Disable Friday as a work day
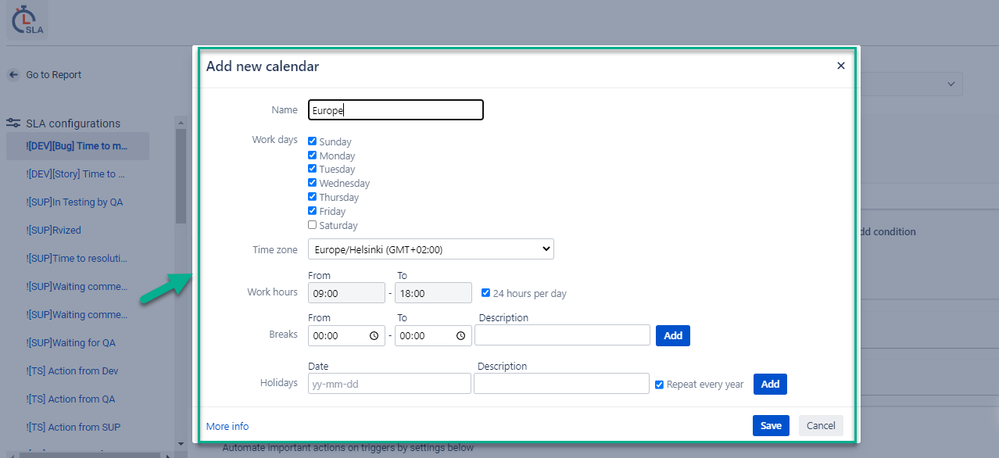The image size is (999, 458). (312, 211)
